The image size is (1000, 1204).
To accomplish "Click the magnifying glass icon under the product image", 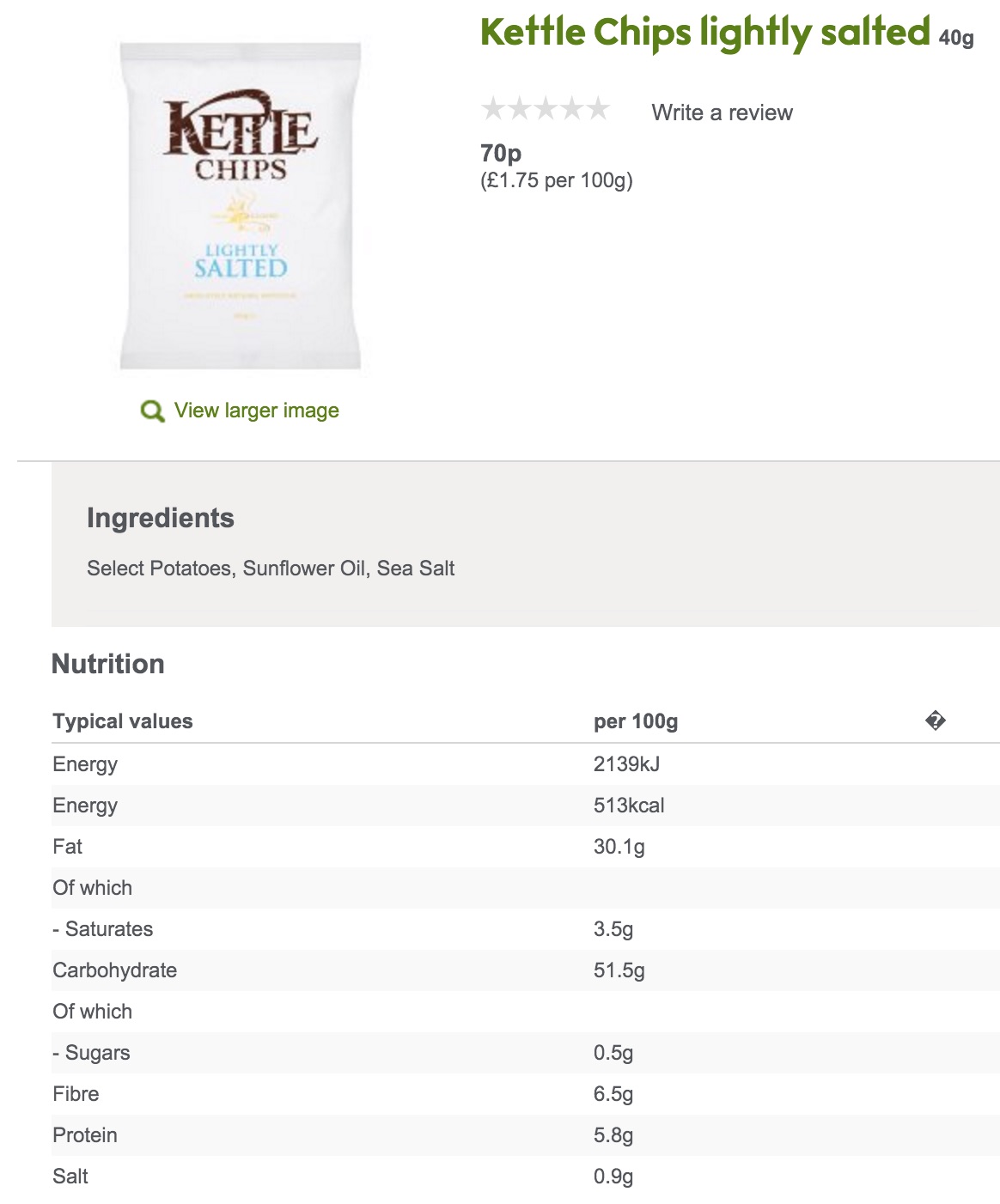I will (152, 411).
